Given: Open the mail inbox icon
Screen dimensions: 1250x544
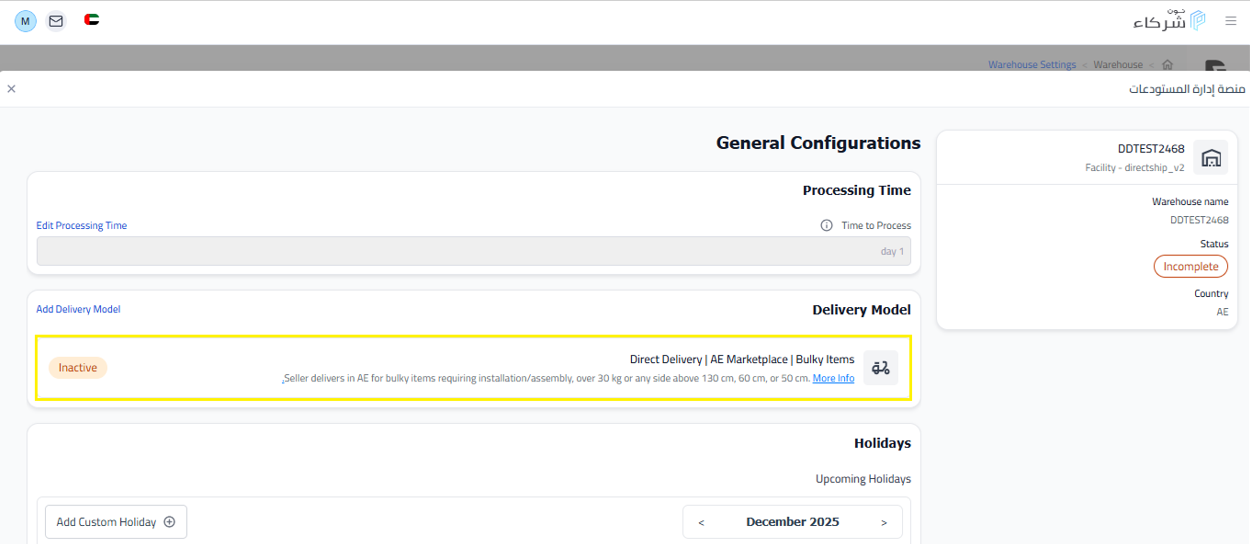Looking at the screenshot, I should 56,20.
